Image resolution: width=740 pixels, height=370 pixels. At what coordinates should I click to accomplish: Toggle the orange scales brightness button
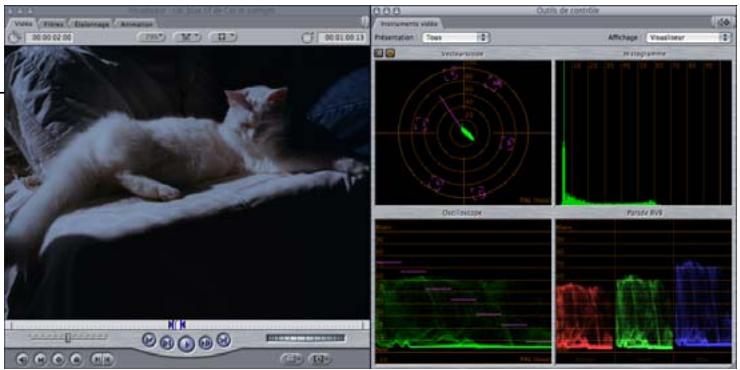[x=390, y=53]
